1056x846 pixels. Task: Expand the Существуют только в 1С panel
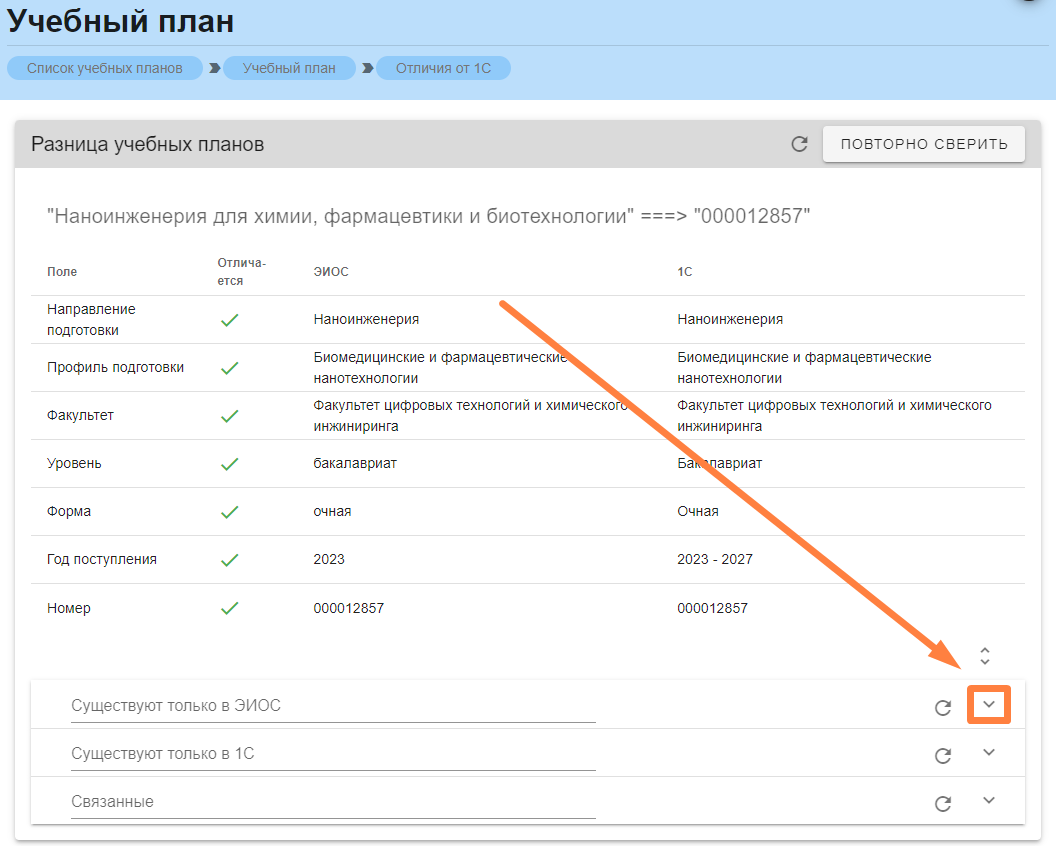tap(989, 753)
